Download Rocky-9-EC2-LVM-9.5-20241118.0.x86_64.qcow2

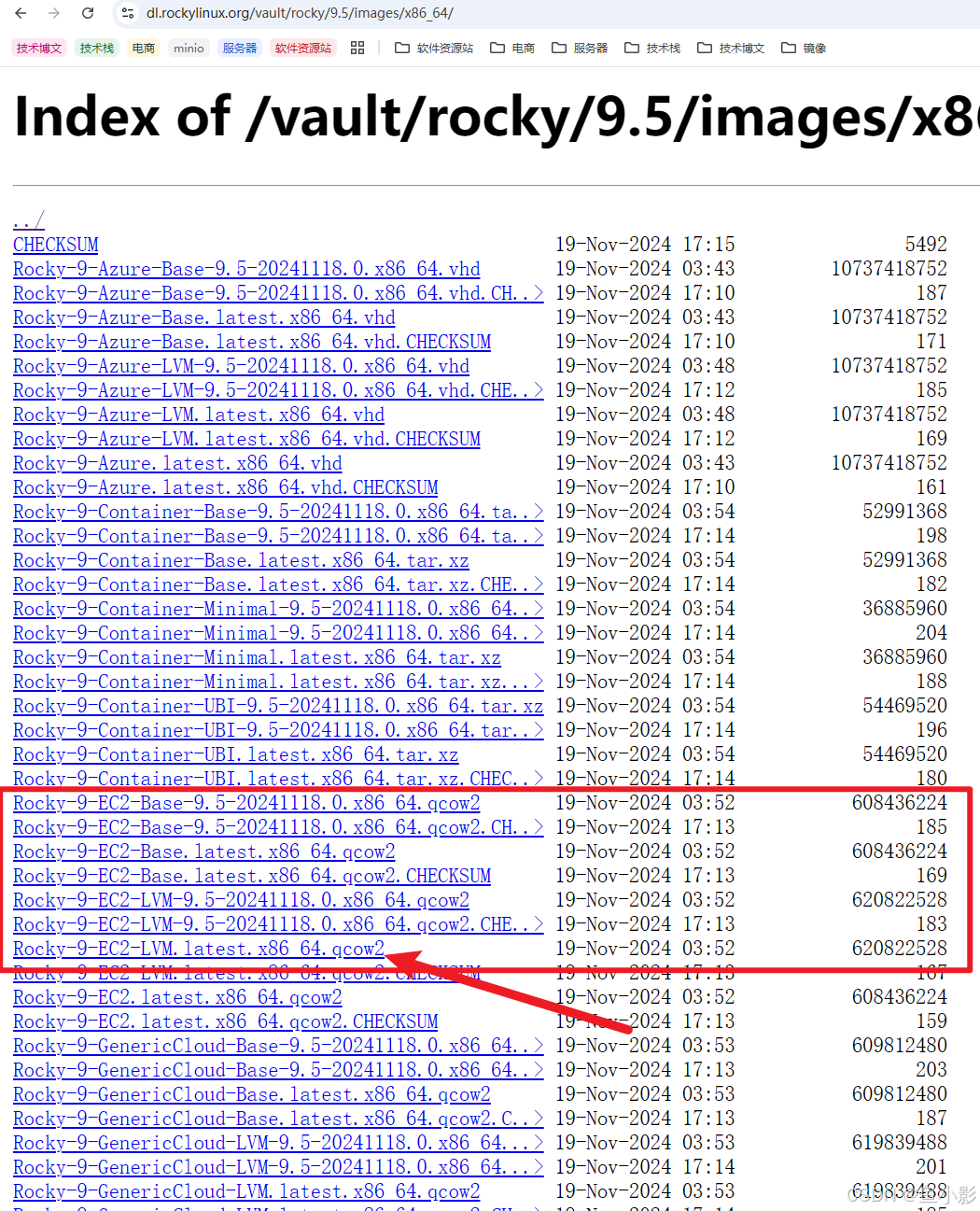(242, 900)
